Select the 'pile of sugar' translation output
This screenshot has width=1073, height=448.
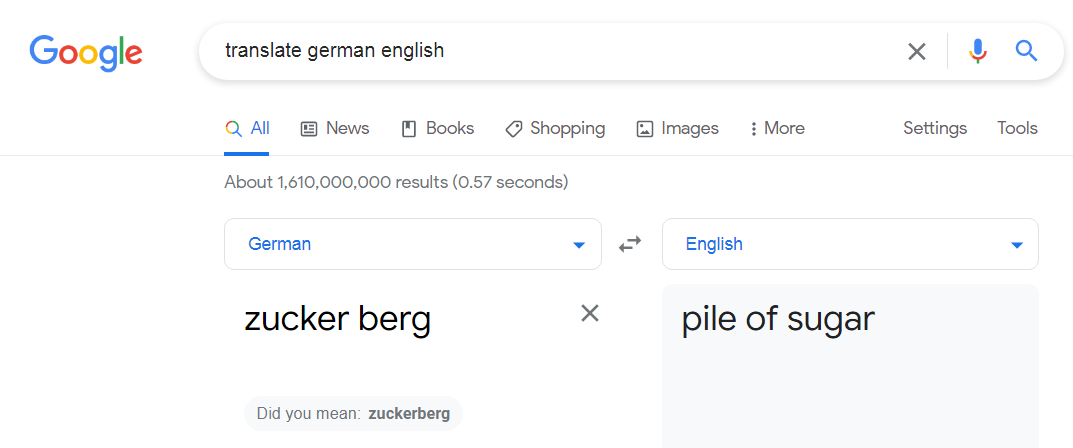(778, 320)
